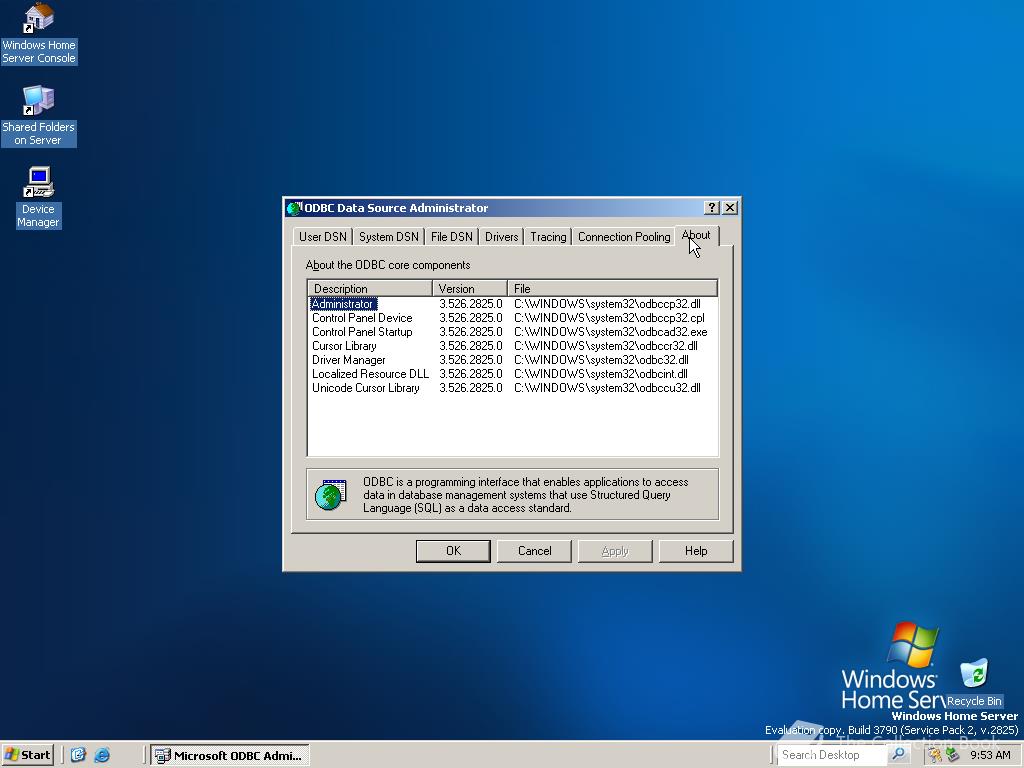Screen dimensions: 1024x768
Task: Switch to the Drivers tab
Action: pyautogui.click(x=501, y=236)
